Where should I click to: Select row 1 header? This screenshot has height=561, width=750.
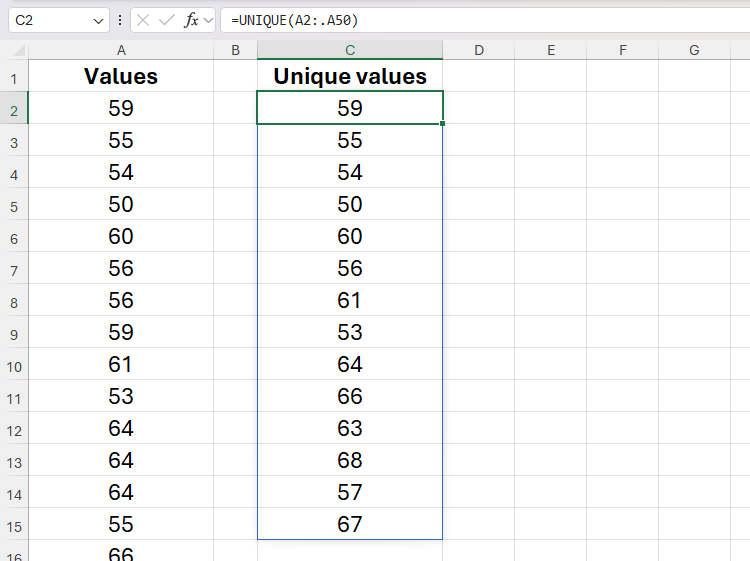coord(14,77)
